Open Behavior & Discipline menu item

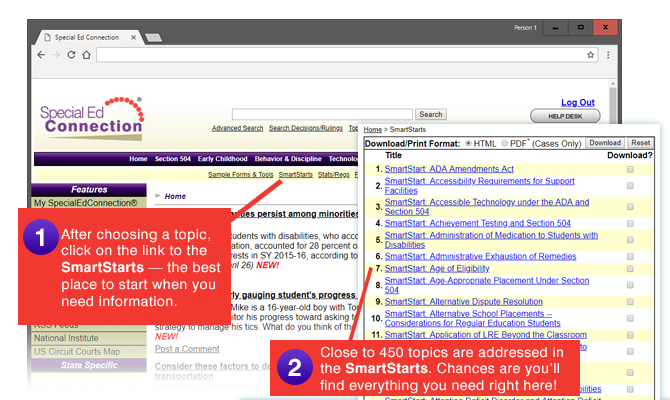pos(288,159)
